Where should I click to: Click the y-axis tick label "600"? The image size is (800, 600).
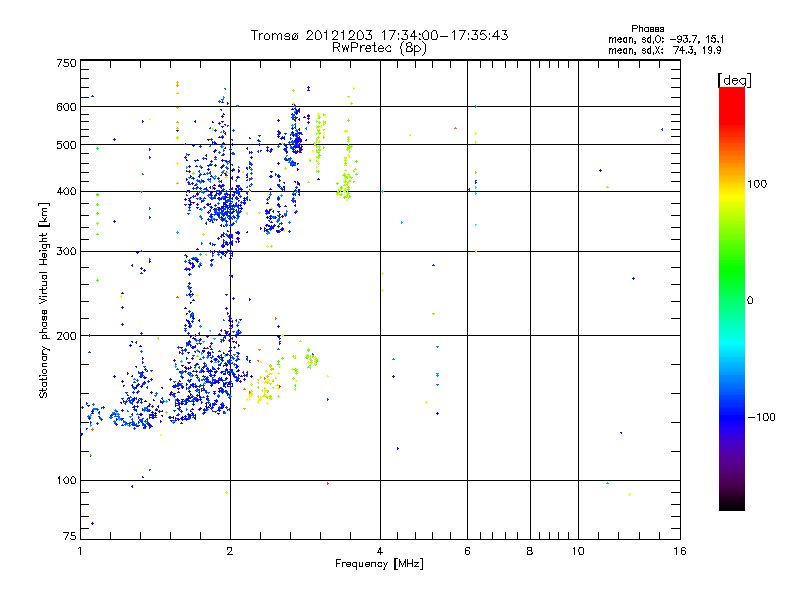66,107
